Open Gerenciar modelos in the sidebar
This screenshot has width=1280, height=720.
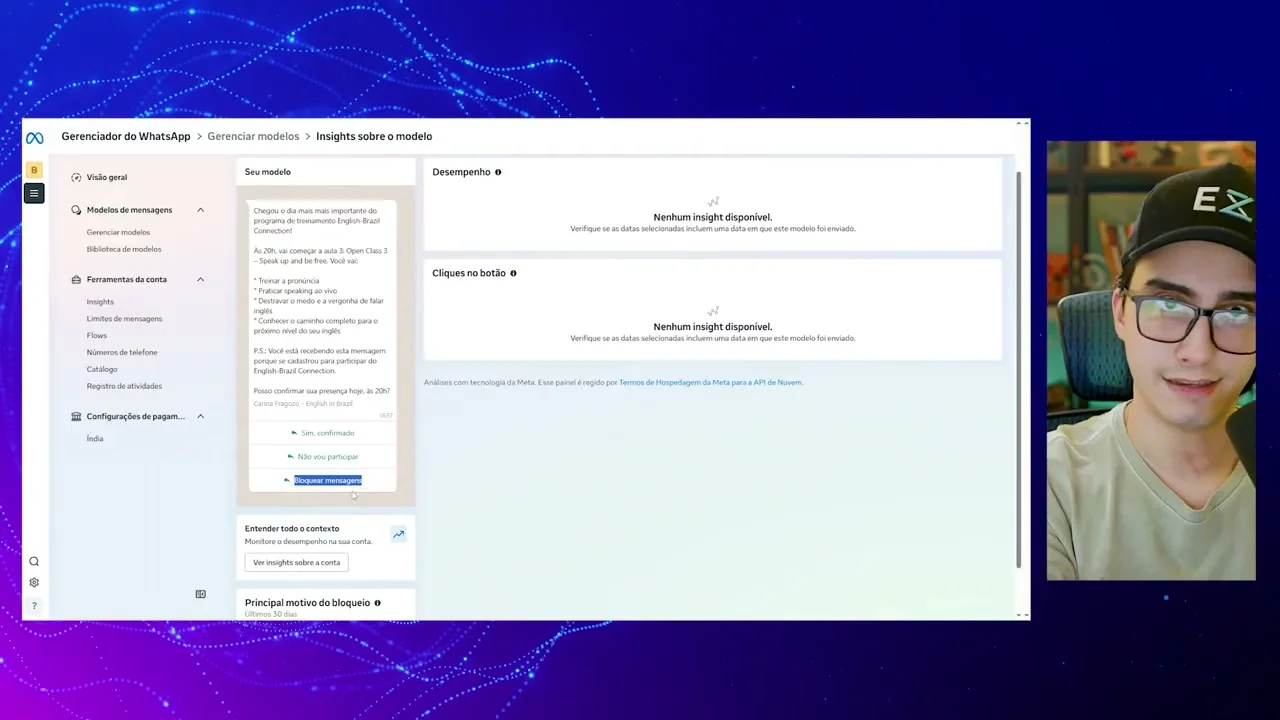tap(118, 232)
